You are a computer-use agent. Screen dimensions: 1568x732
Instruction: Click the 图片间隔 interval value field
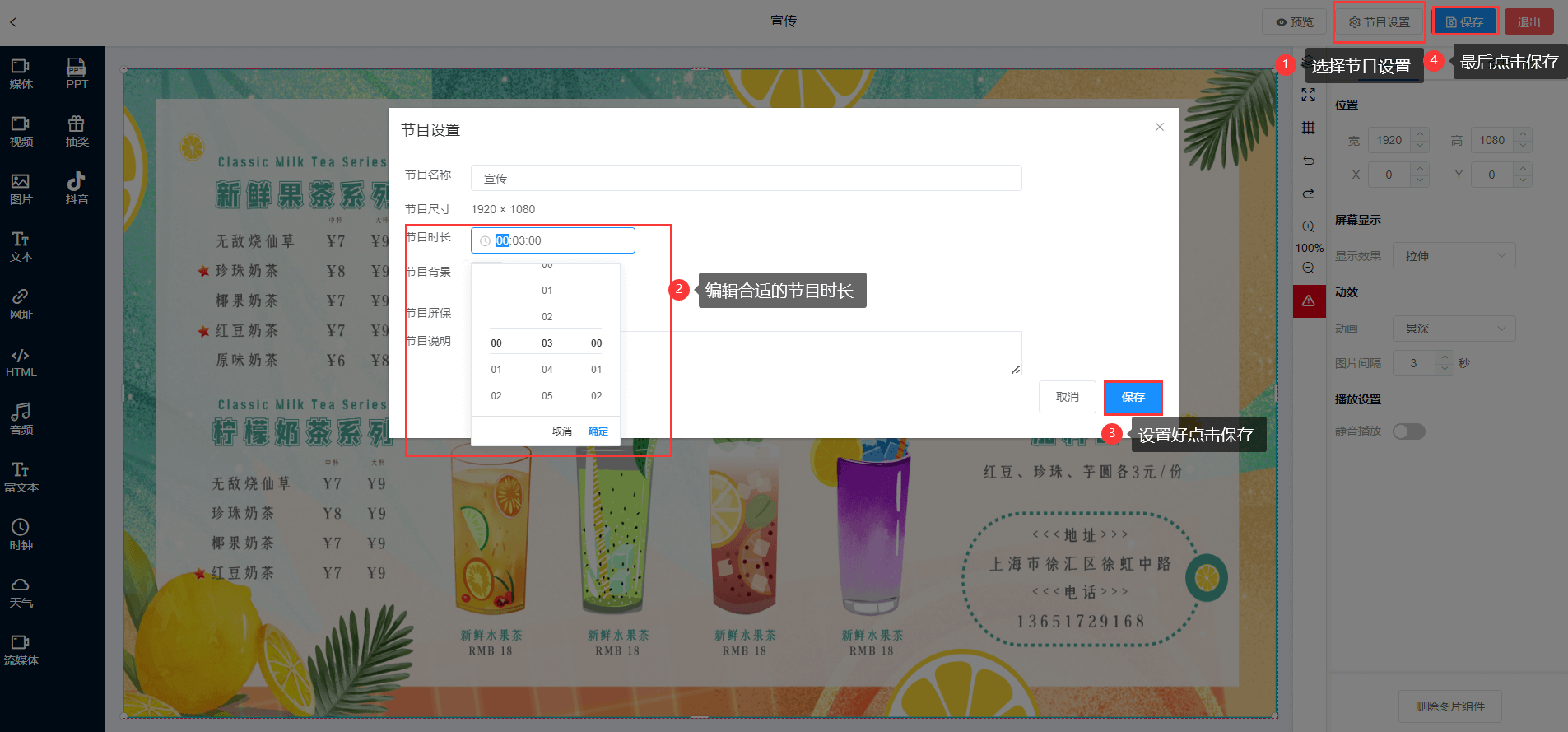point(1414,363)
